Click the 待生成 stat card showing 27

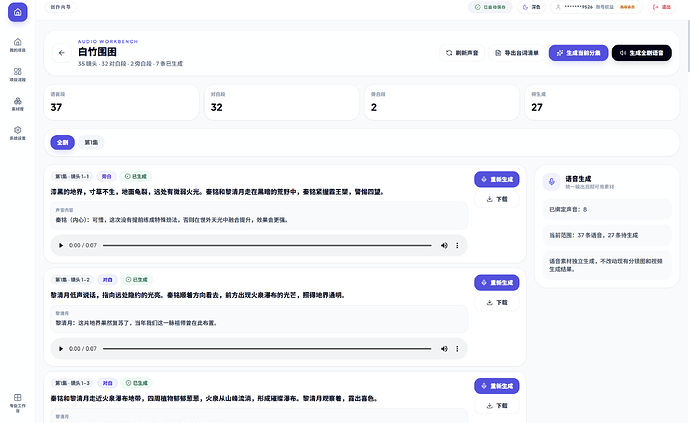602,103
